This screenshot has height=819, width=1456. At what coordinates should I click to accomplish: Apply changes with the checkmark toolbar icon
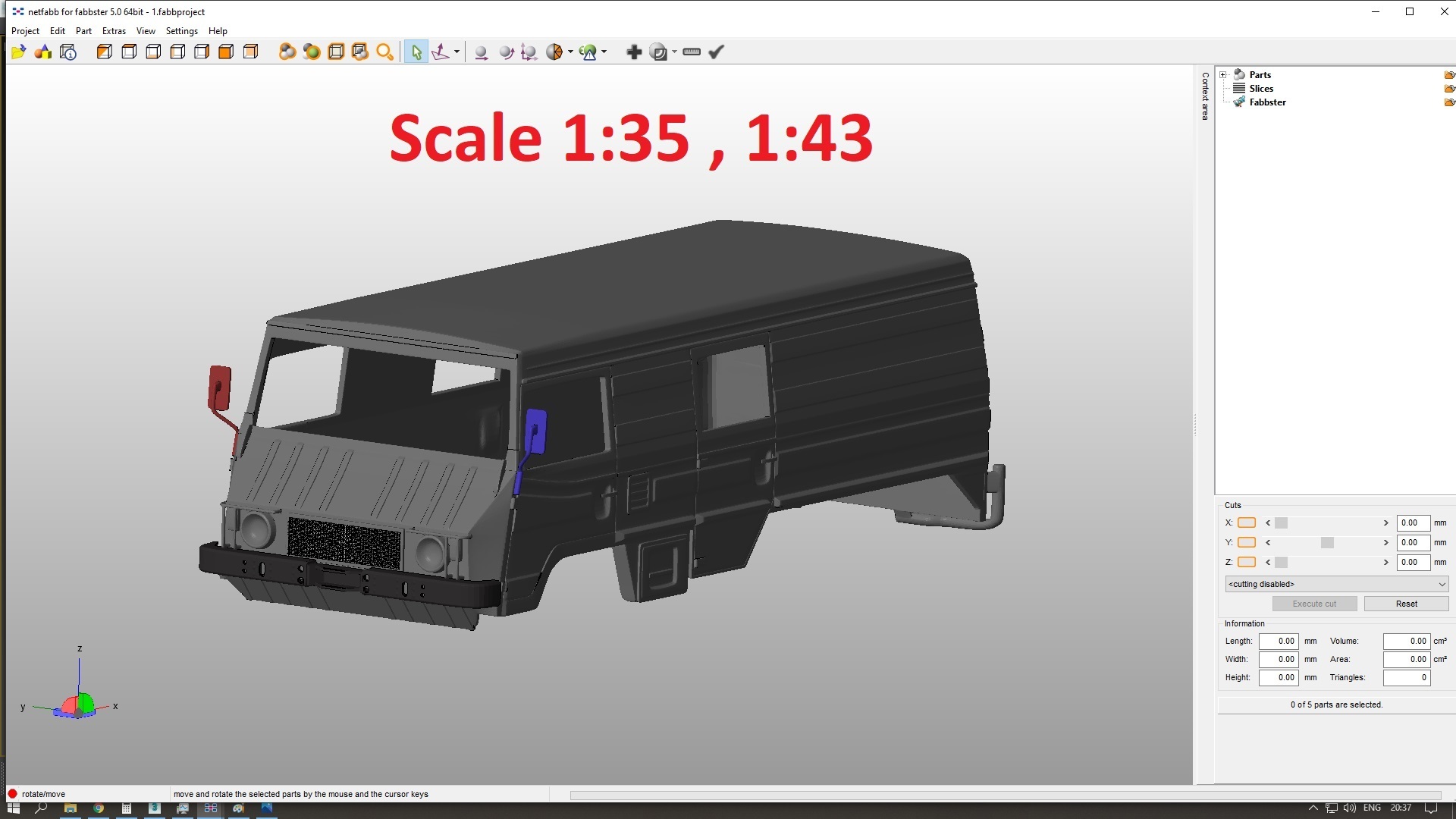click(716, 52)
